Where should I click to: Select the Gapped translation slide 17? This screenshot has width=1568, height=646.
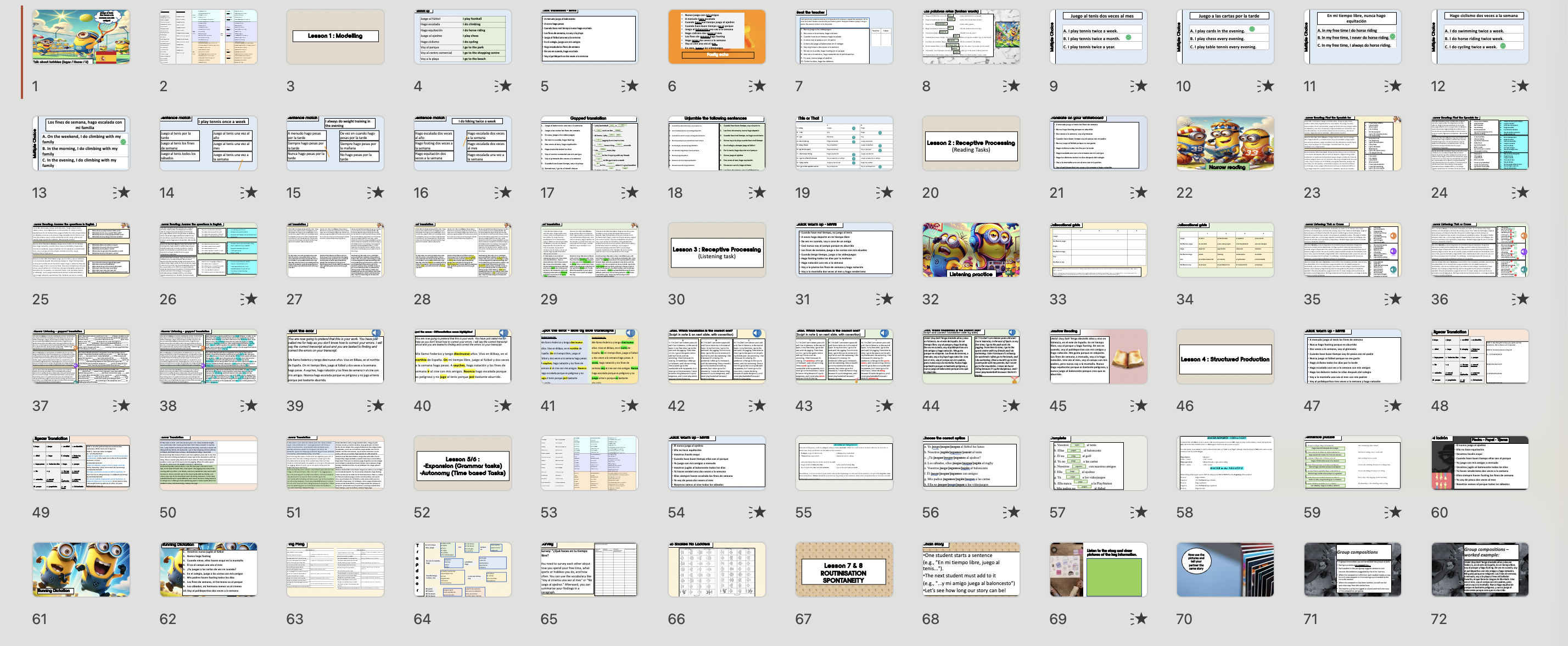tap(590, 143)
